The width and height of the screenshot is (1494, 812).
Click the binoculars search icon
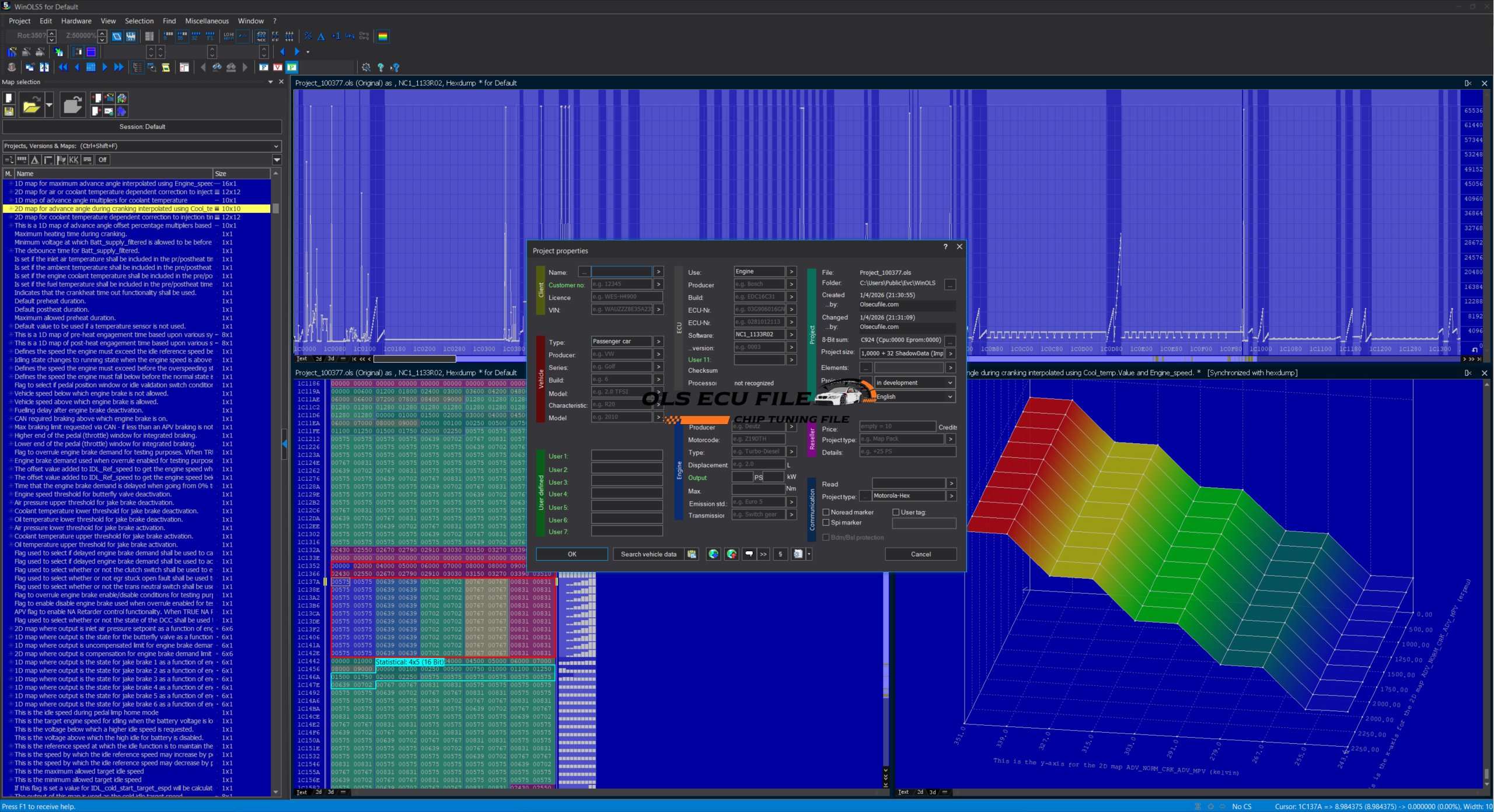[217, 67]
